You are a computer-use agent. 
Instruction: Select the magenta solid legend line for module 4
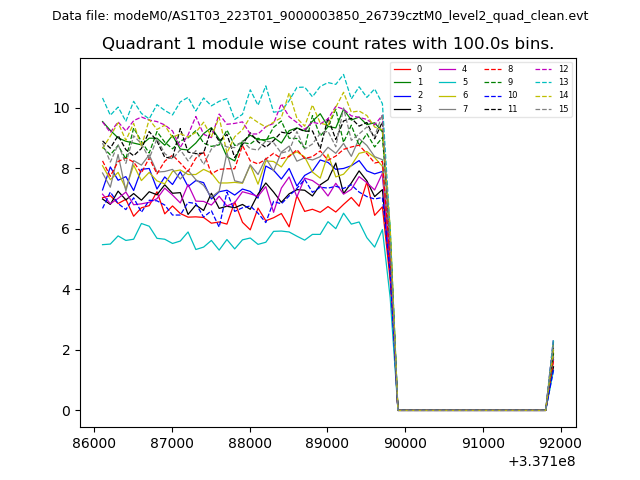pyautogui.click(x=447, y=69)
